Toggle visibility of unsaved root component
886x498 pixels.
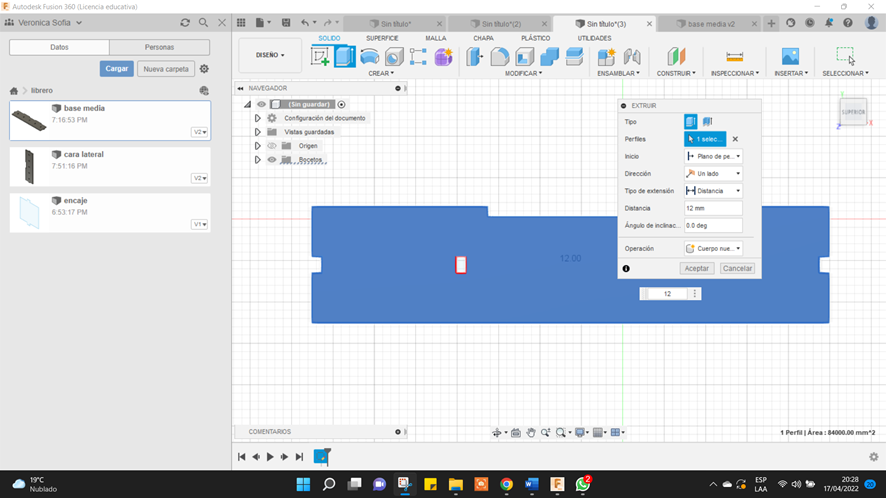pos(261,104)
